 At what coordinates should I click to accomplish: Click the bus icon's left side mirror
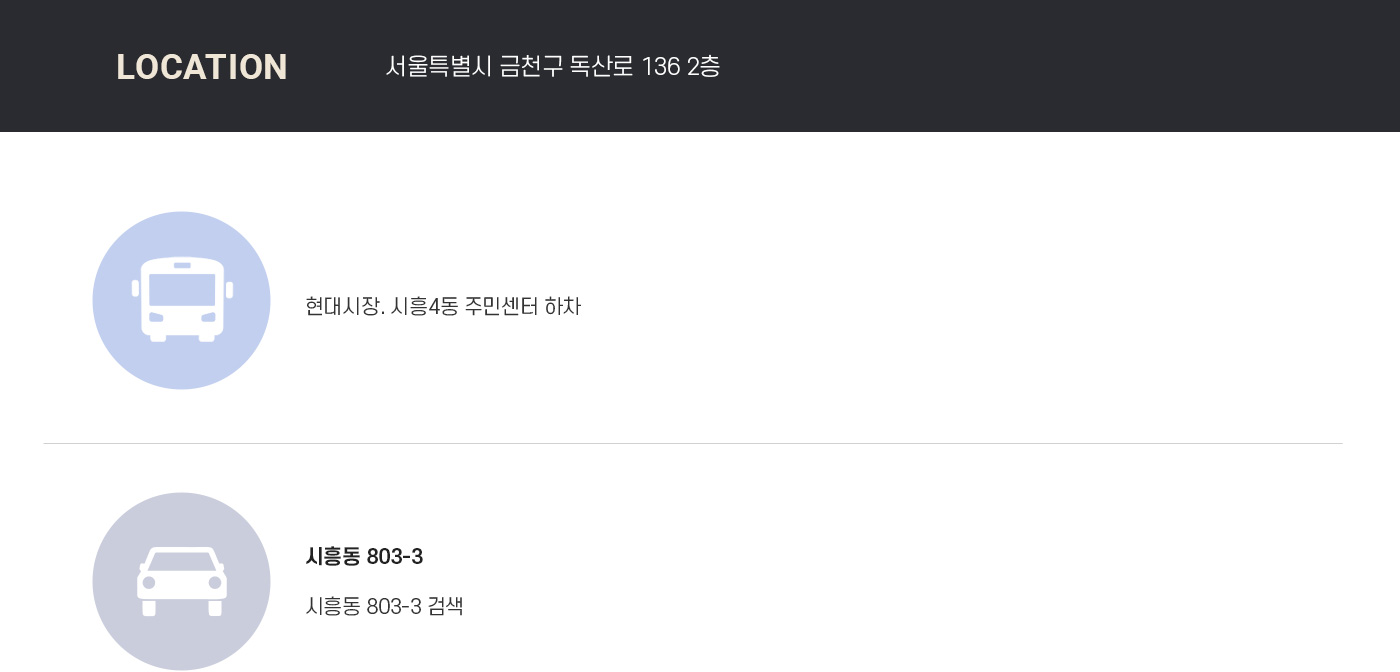136,289
